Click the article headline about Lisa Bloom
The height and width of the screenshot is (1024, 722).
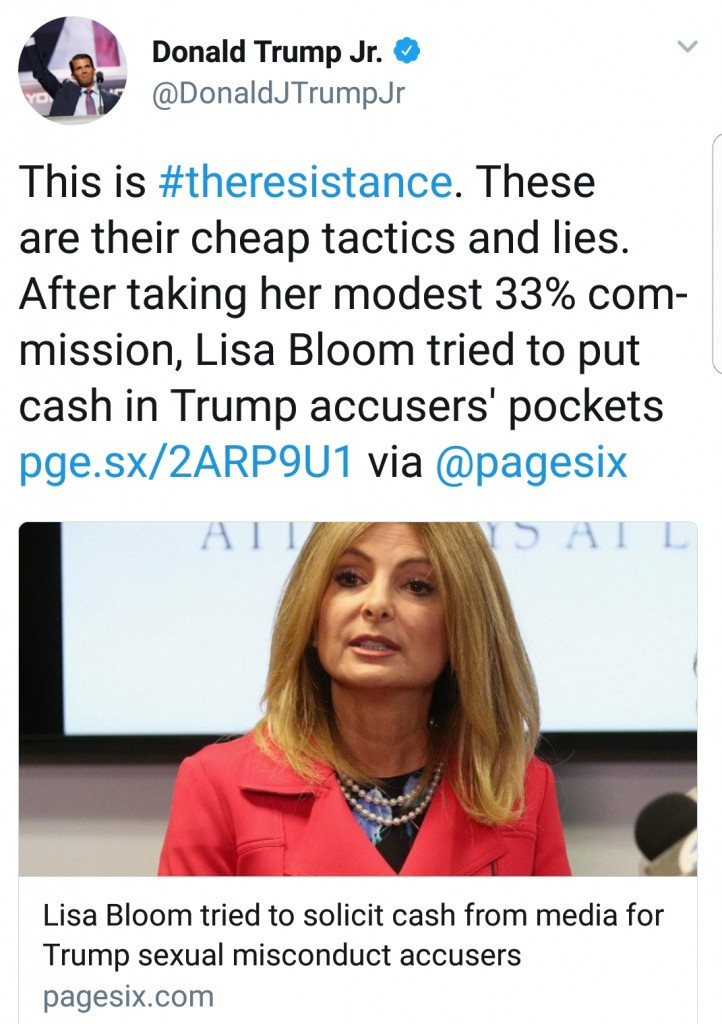pyautogui.click(x=353, y=934)
